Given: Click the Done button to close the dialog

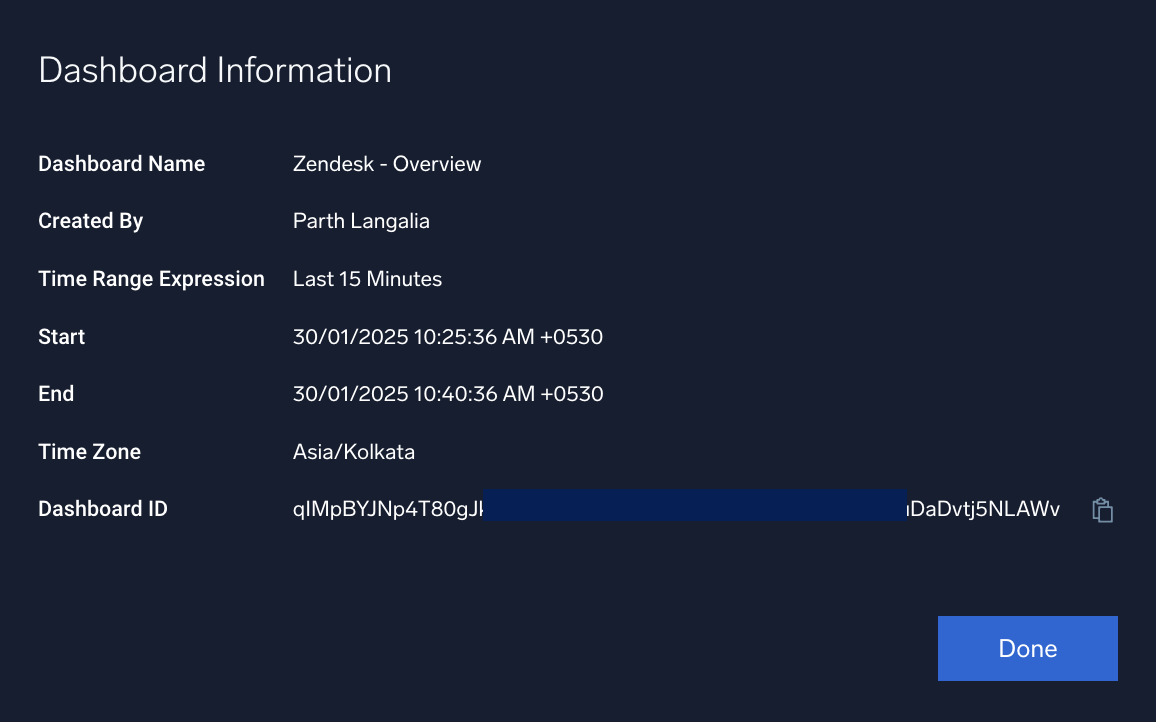Looking at the screenshot, I should [1027, 648].
